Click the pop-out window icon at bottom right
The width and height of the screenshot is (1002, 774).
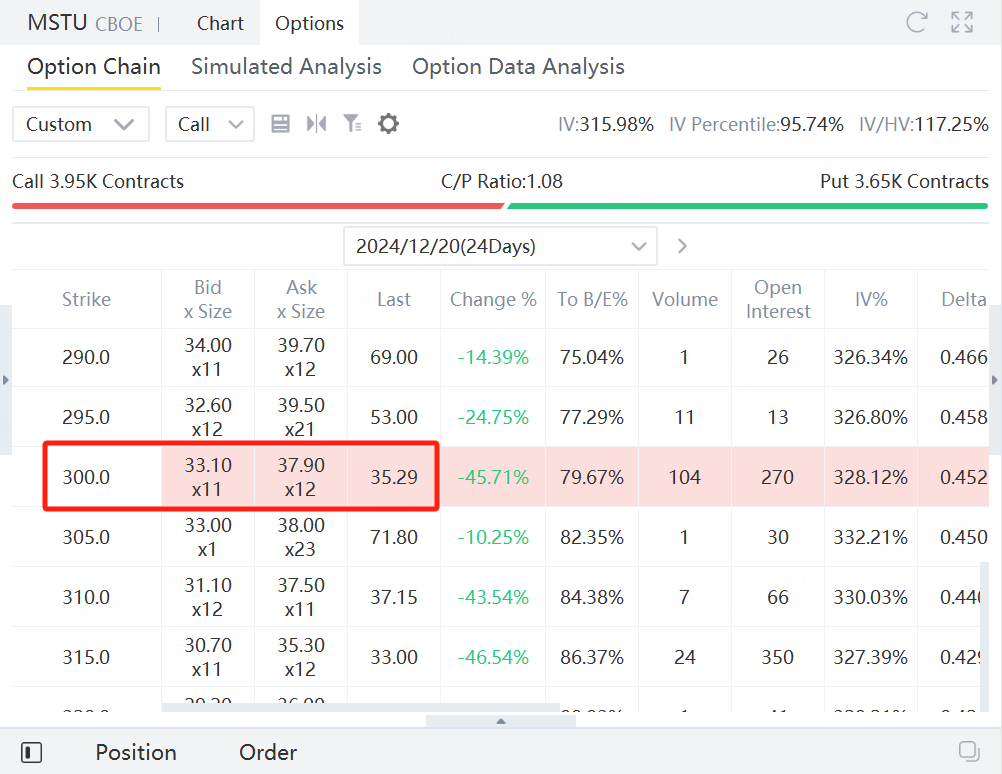(968, 752)
